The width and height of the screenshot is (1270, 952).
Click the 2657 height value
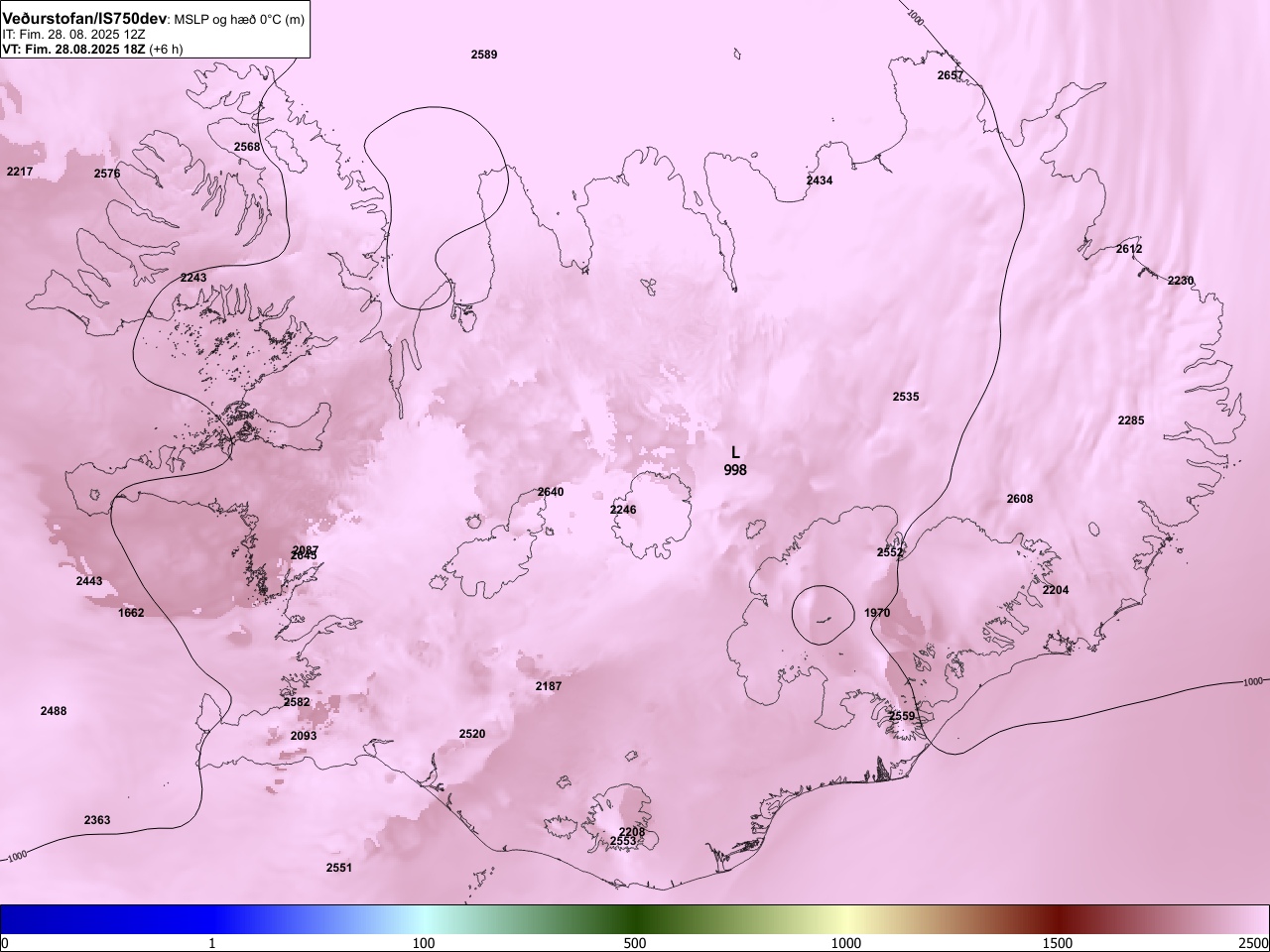point(951,75)
